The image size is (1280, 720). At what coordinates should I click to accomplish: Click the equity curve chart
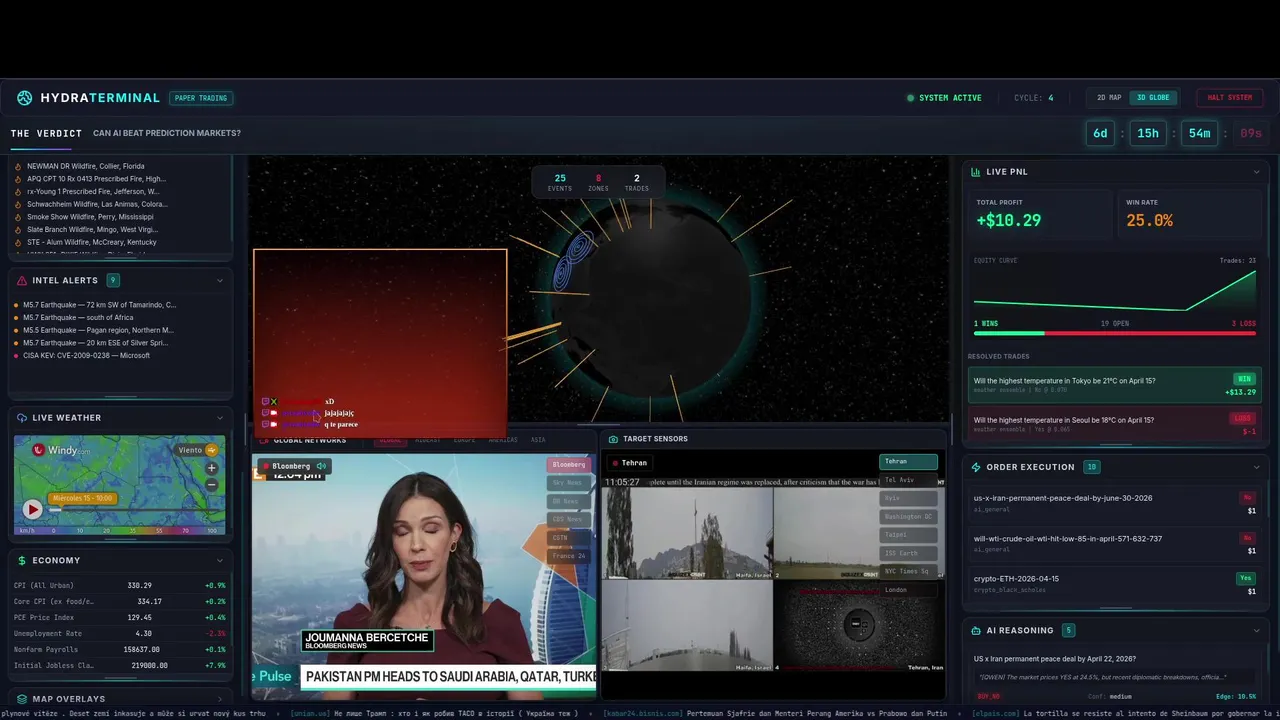click(x=1114, y=290)
